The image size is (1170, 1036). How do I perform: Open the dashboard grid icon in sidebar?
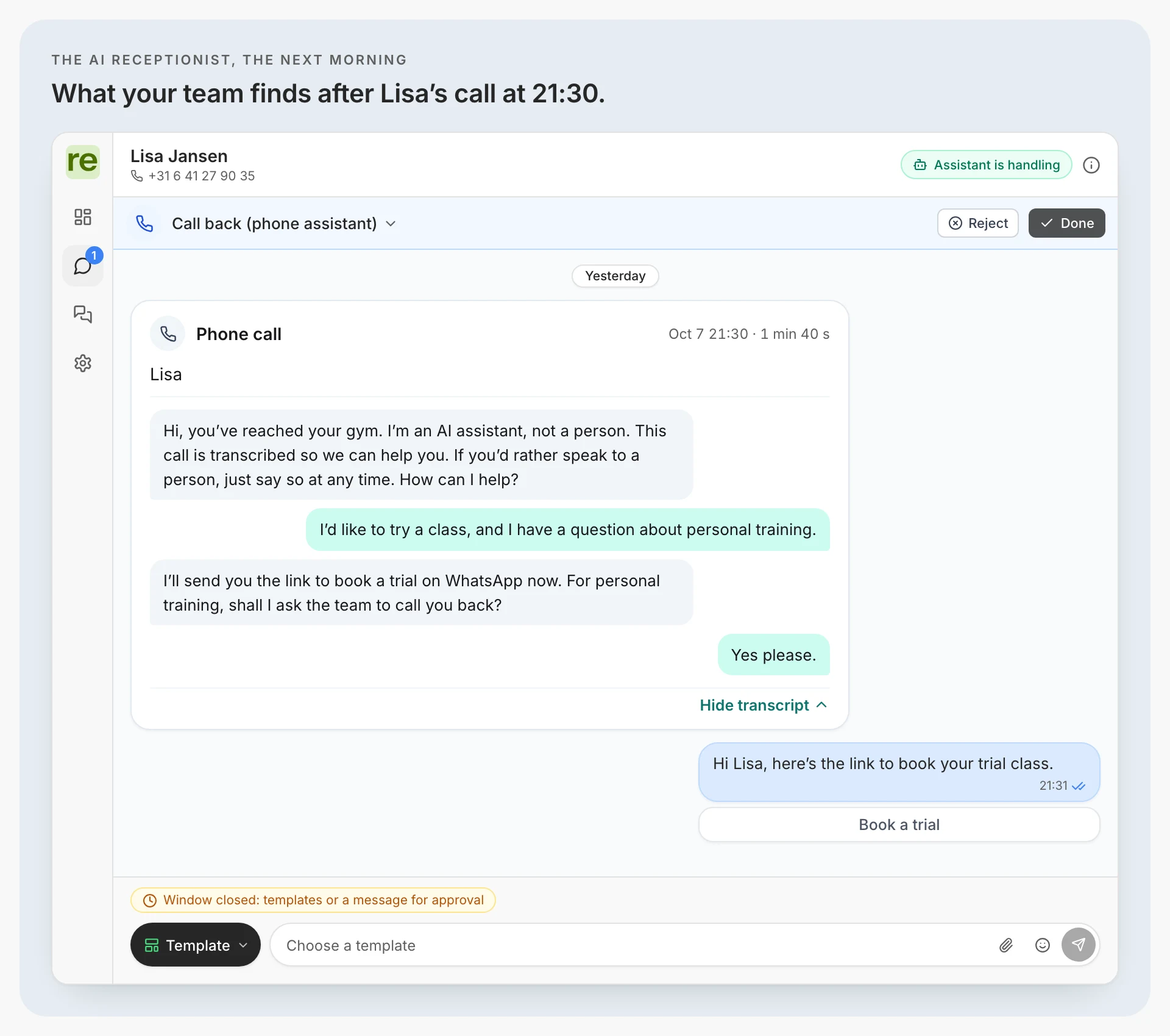pyautogui.click(x=83, y=217)
